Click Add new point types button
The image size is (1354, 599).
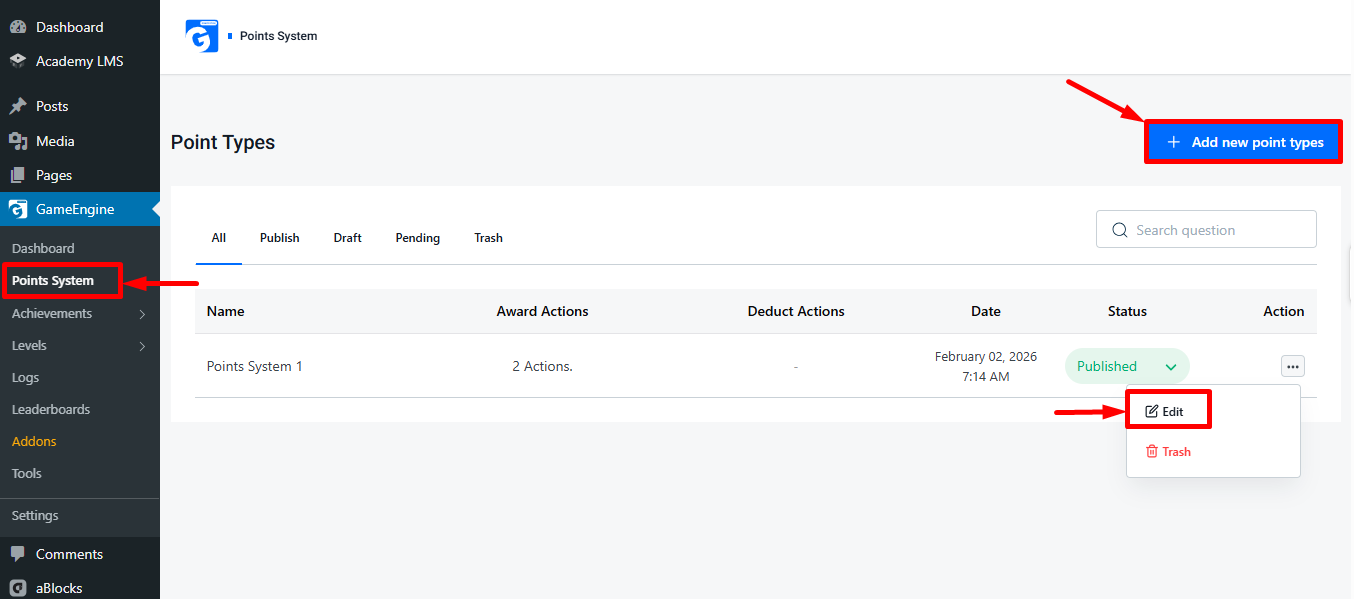pyautogui.click(x=1243, y=142)
